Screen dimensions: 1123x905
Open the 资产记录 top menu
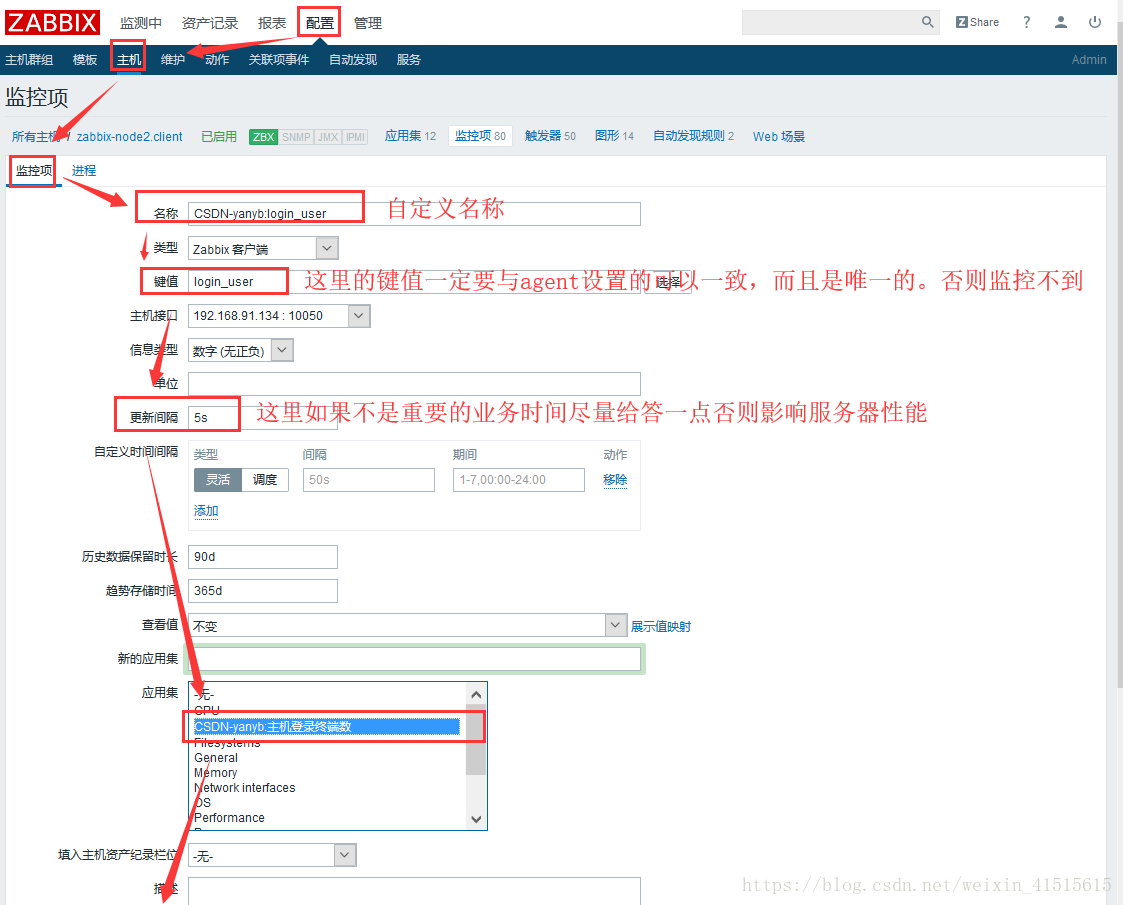[x=209, y=23]
